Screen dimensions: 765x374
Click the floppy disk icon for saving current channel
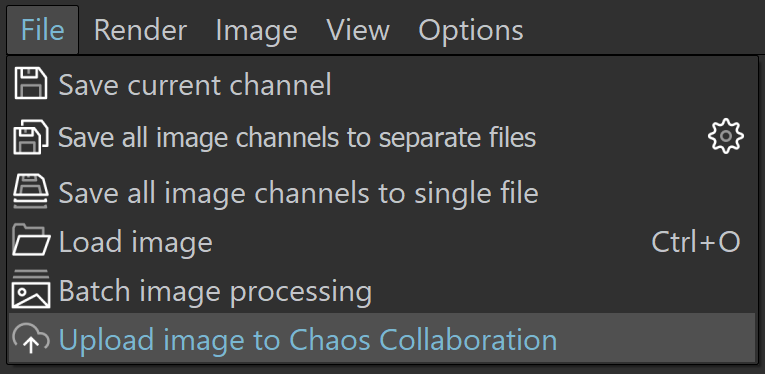click(31, 84)
